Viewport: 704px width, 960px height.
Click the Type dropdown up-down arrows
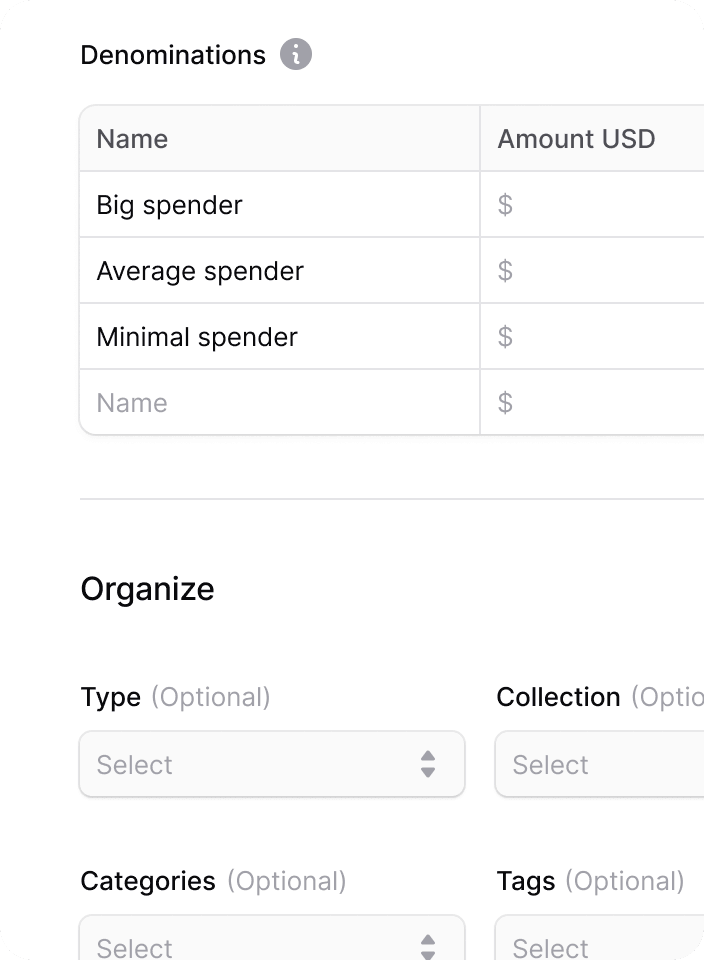[x=428, y=764]
